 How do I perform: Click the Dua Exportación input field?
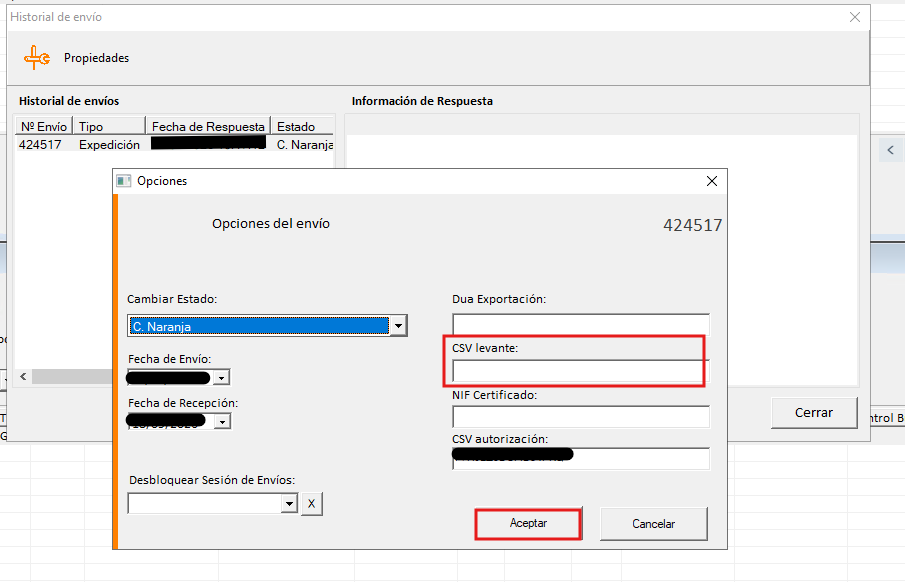(581, 324)
